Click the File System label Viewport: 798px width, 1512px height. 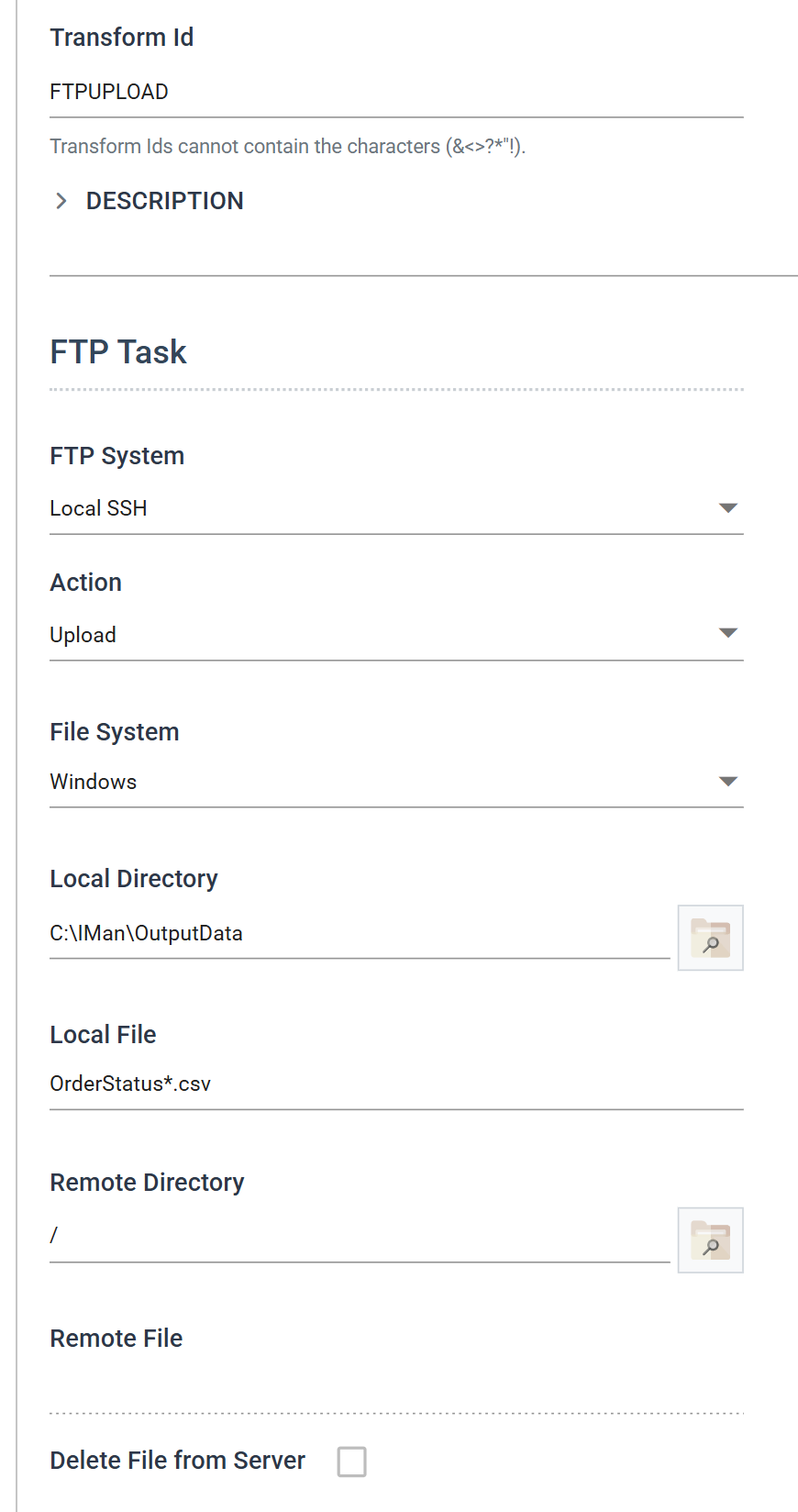click(115, 732)
